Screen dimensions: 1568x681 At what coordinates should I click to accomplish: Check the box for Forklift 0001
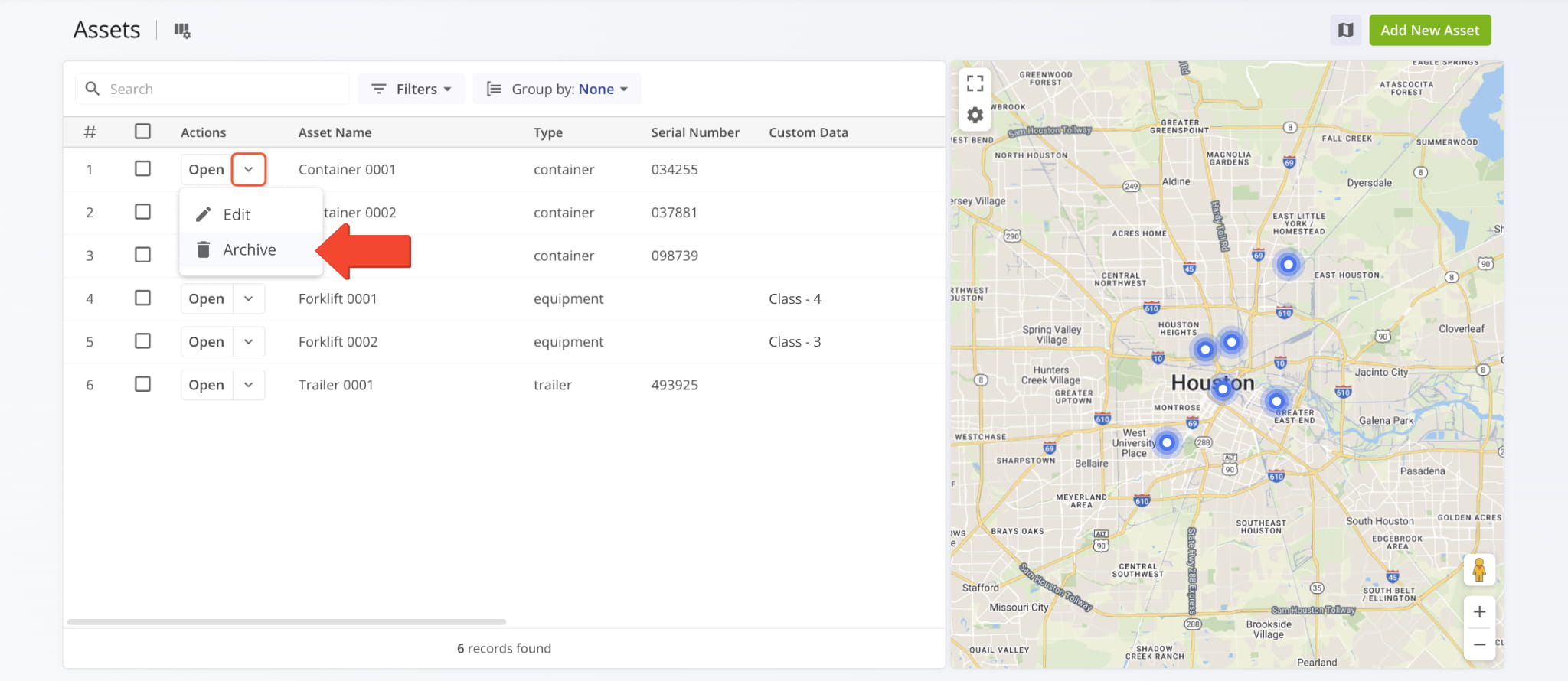click(142, 298)
